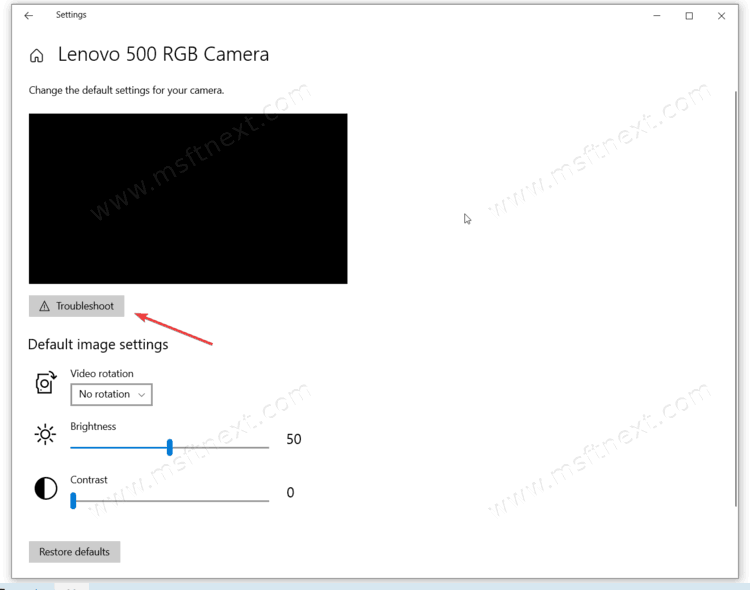
Task: Click the vertical scrollbar of Settings window
Action: pyautogui.click(x=736, y=299)
